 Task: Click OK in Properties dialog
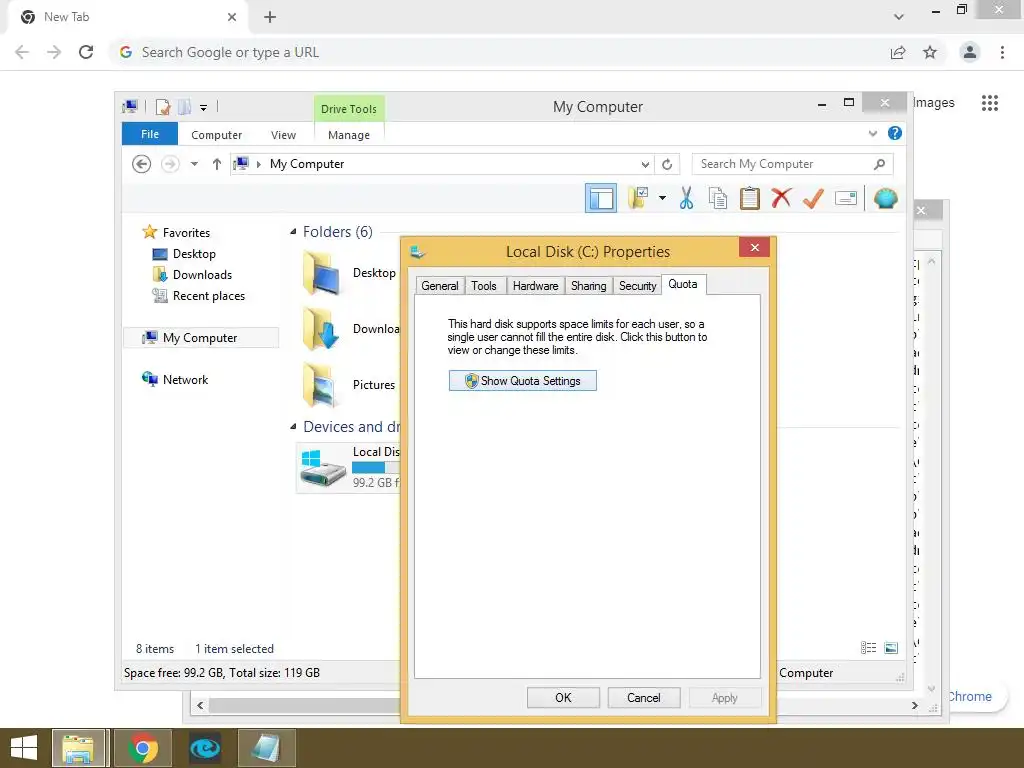pyautogui.click(x=563, y=697)
